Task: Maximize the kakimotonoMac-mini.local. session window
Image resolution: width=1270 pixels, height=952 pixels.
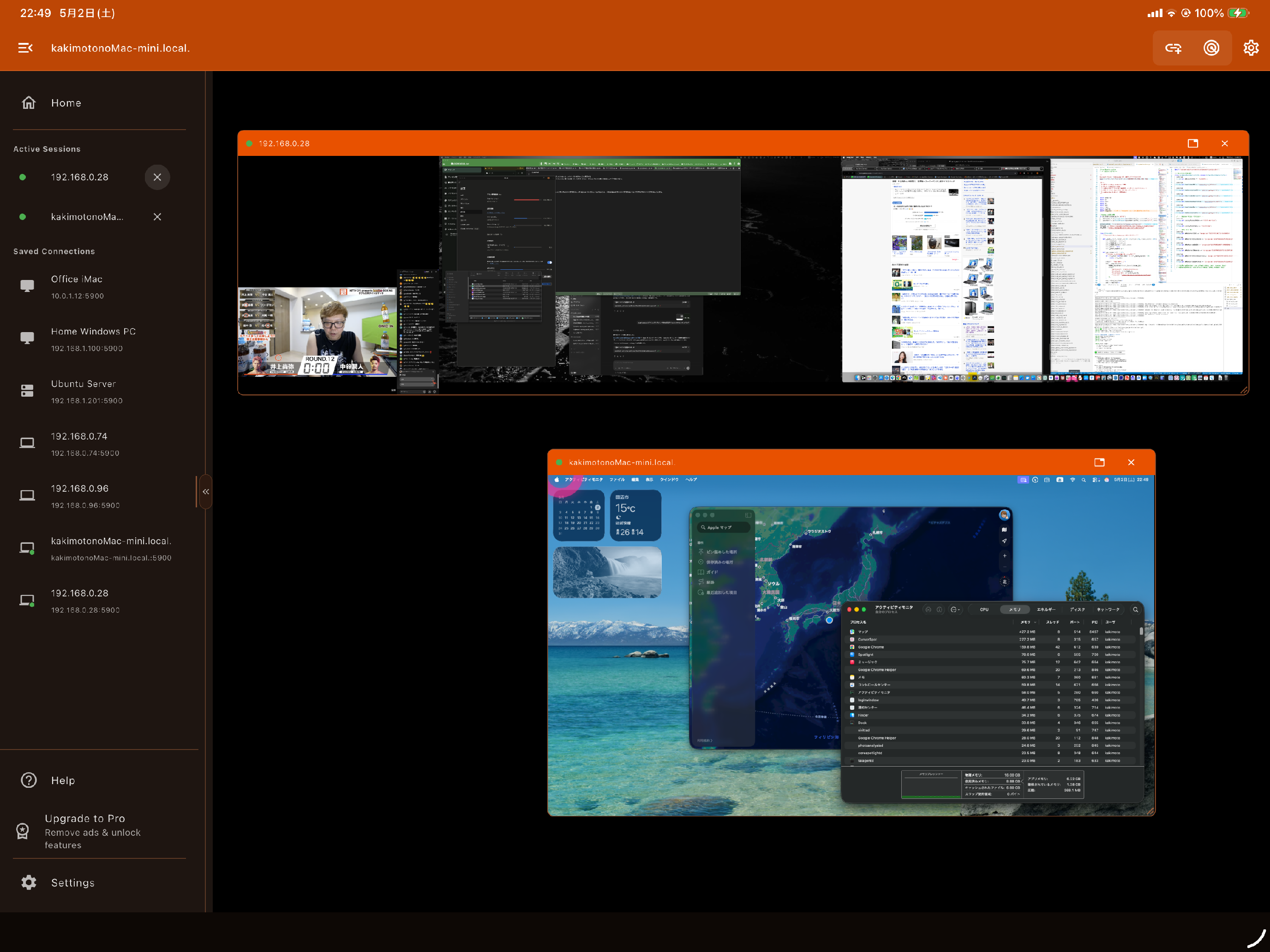Action: point(1099,463)
